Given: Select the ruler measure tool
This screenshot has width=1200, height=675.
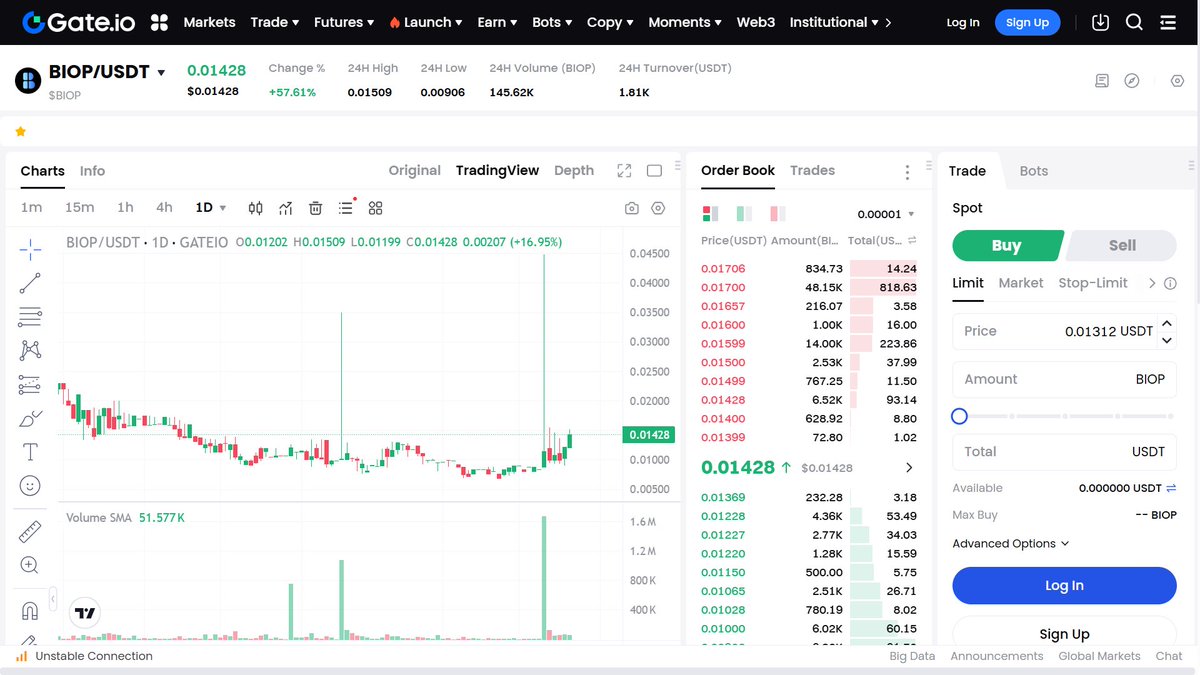Looking at the screenshot, I should click(30, 531).
